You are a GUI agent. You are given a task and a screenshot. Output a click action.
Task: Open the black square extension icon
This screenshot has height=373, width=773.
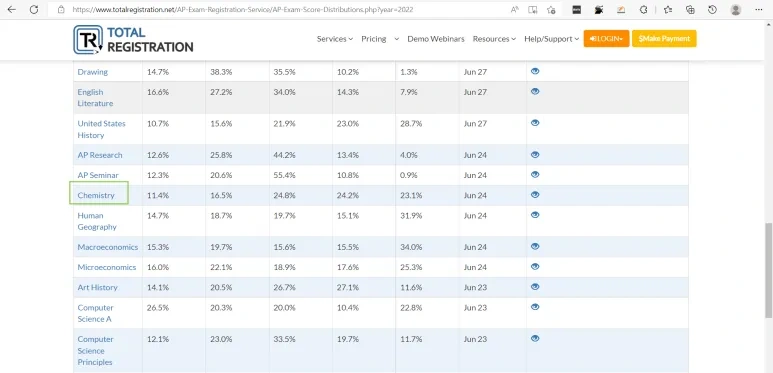(576, 9)
